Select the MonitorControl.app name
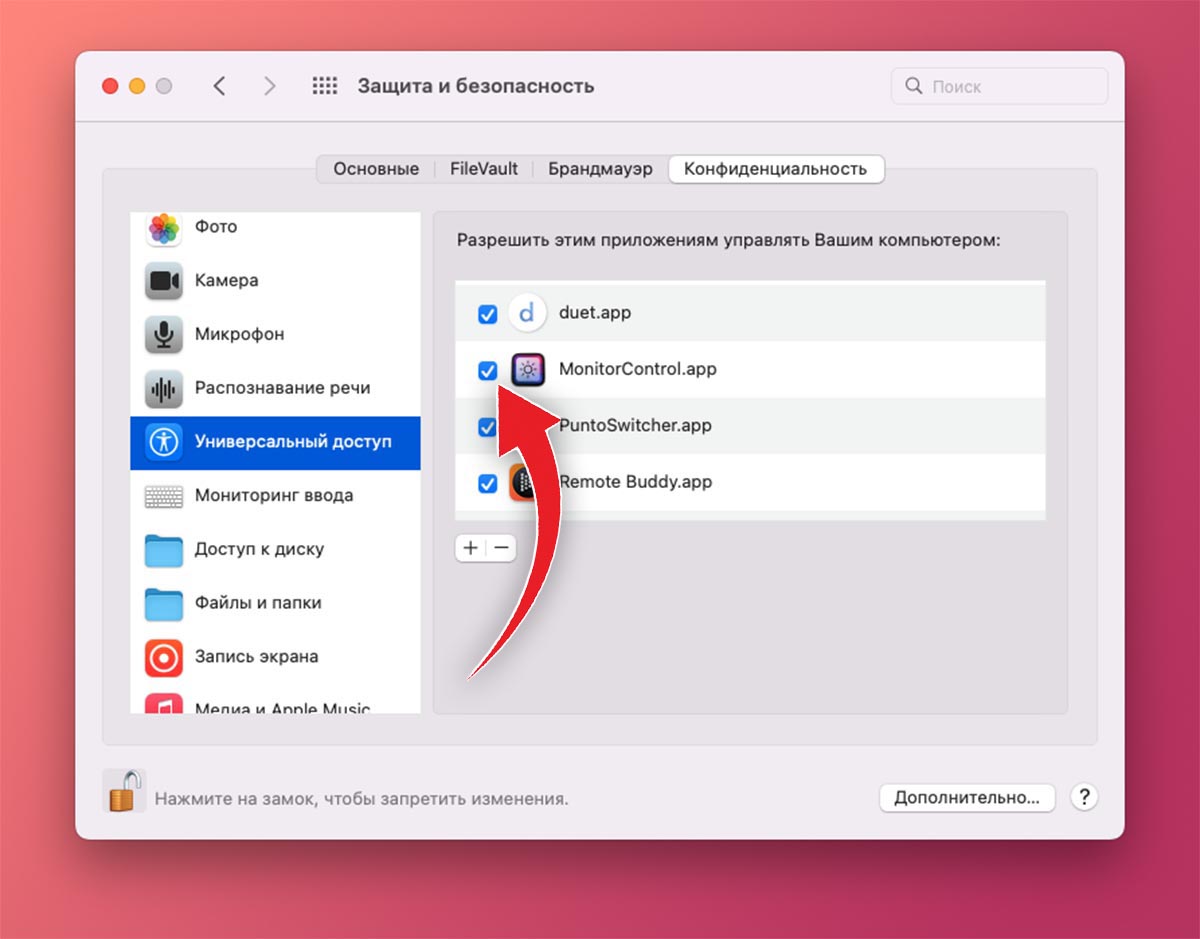Screen dimensions: 1200x939 click(x=638, y=369)
